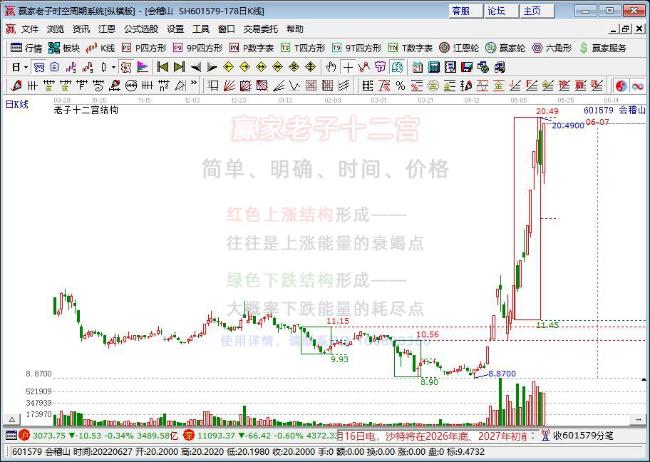Open the calculator icon
Screen dimensions: 650x462
click(x=434, y=67)
